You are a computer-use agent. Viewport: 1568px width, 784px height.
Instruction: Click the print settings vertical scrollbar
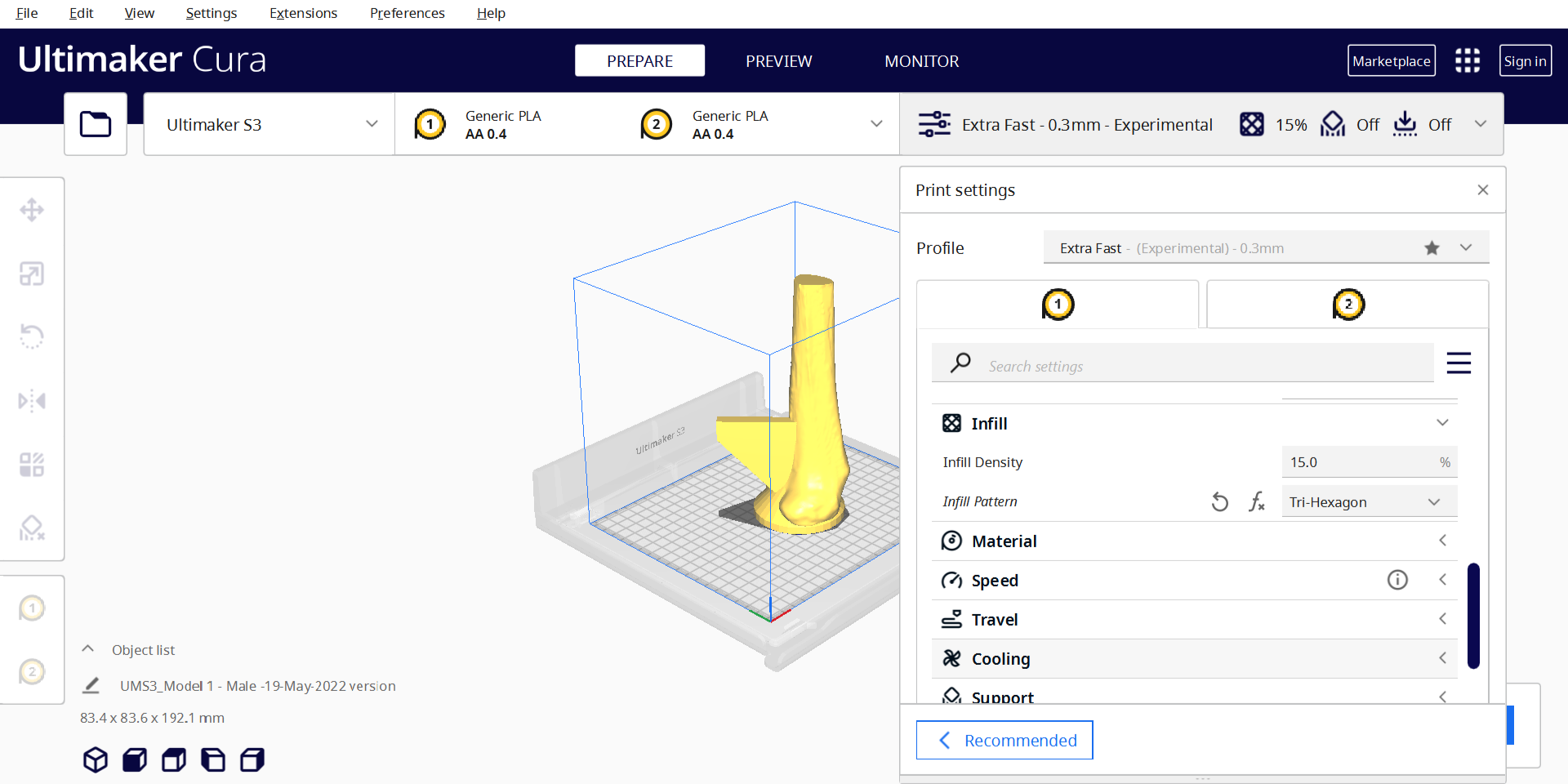click(x=1473, y=616)
